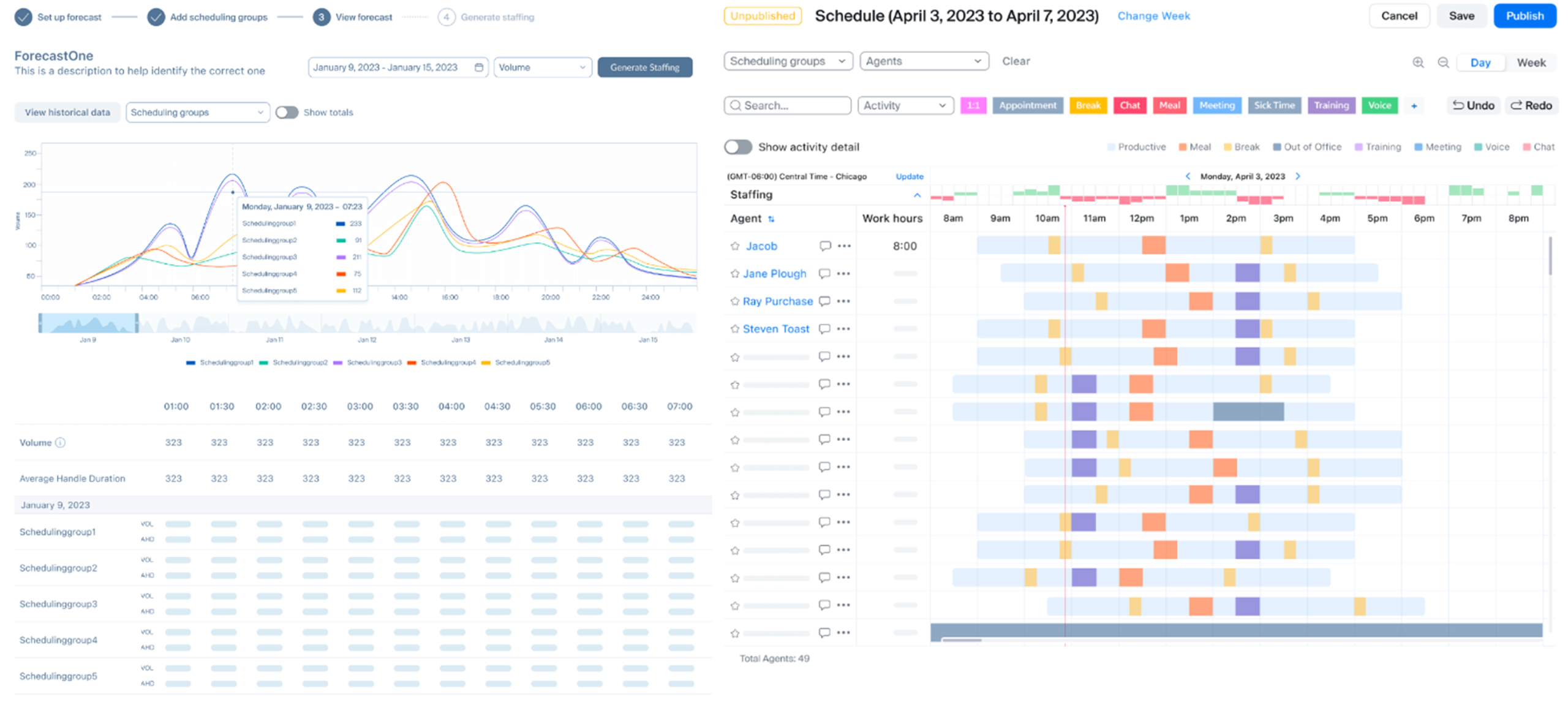1568x705 pixels.
Task: Switch schedule to Week view
Action: point(1531,62)
